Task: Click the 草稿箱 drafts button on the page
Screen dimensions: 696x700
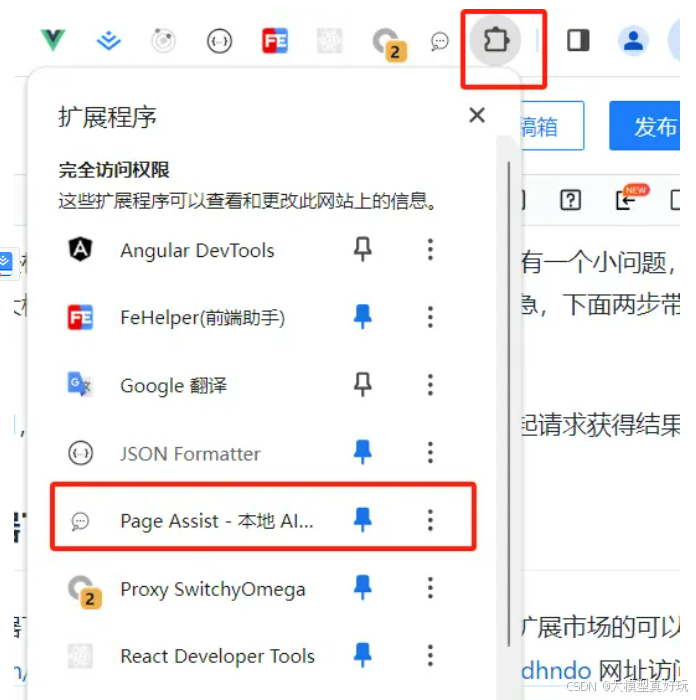Action: pyautogui.click(x=552, y=126)
